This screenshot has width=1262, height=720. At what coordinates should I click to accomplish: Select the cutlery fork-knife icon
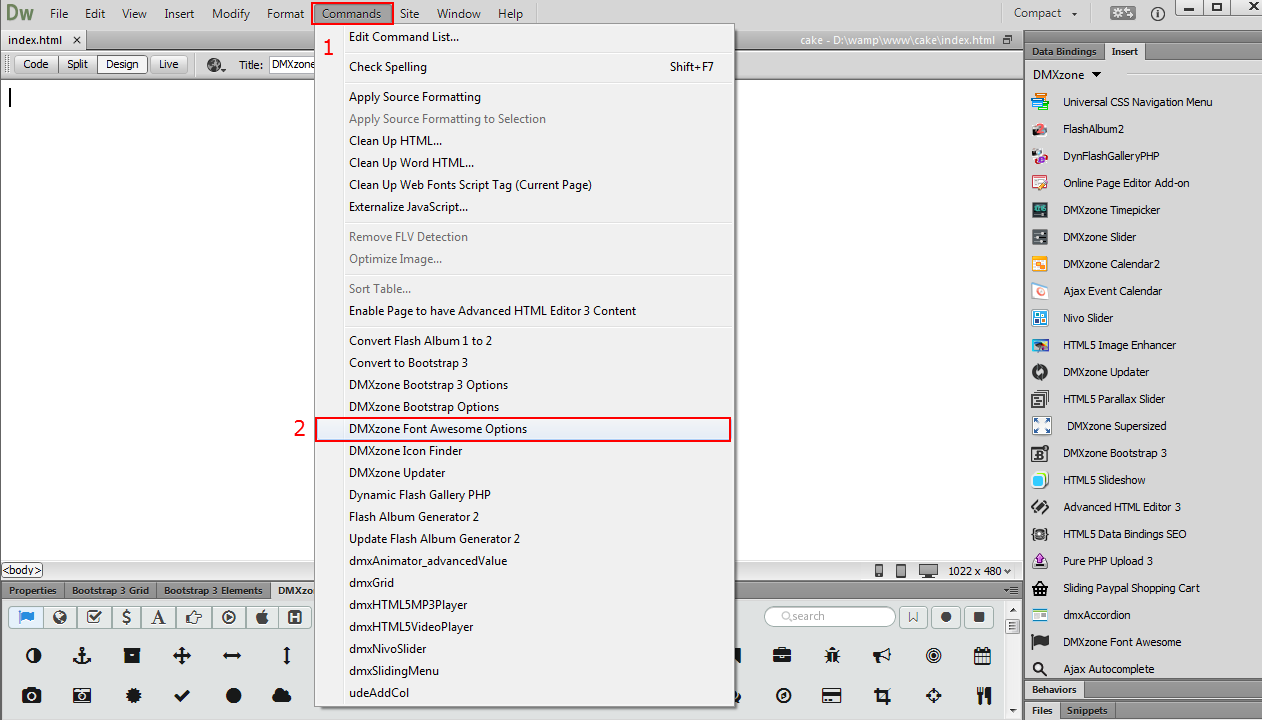click(x=982, y=696)
